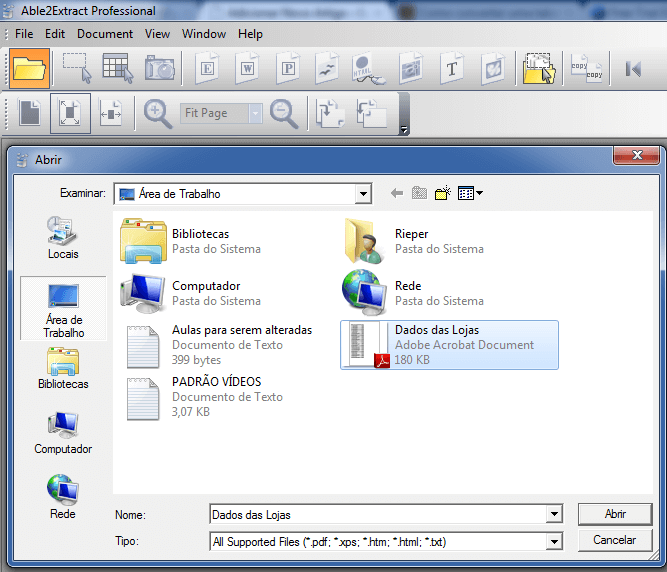
Task: Toggle the fit page view button
Action: click(70, 114)
